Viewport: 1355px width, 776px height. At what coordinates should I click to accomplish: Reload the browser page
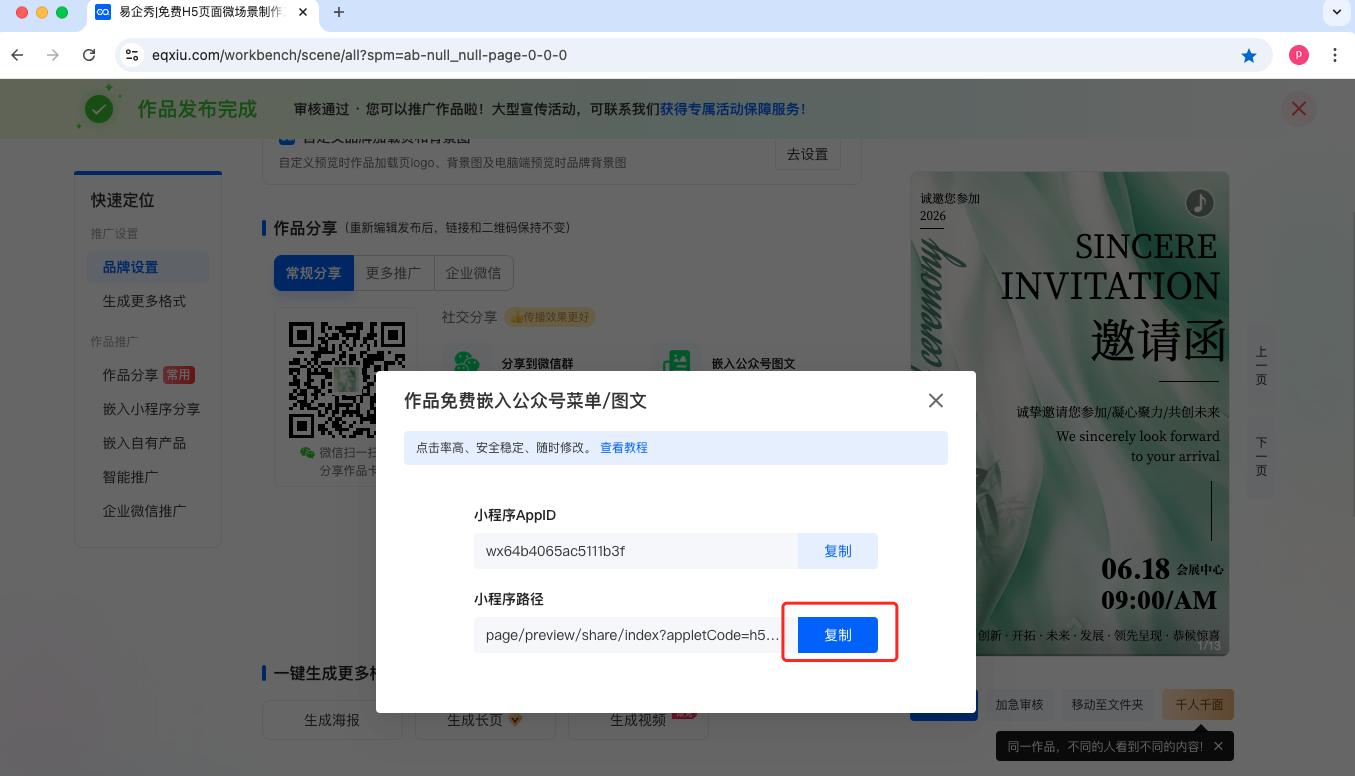89,56
